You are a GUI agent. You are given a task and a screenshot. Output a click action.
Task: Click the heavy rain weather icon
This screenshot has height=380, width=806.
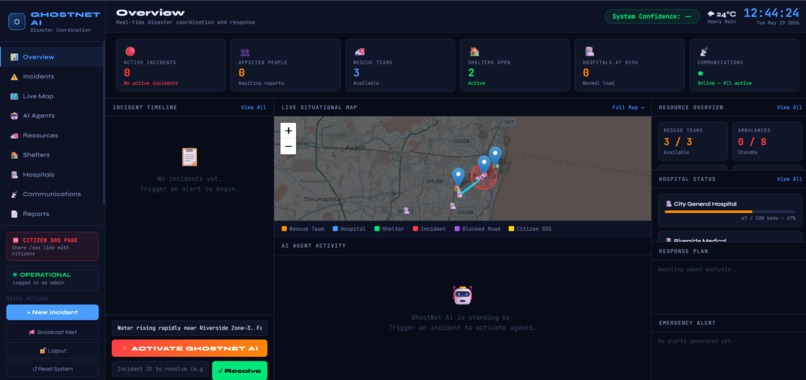pos(711,14)
